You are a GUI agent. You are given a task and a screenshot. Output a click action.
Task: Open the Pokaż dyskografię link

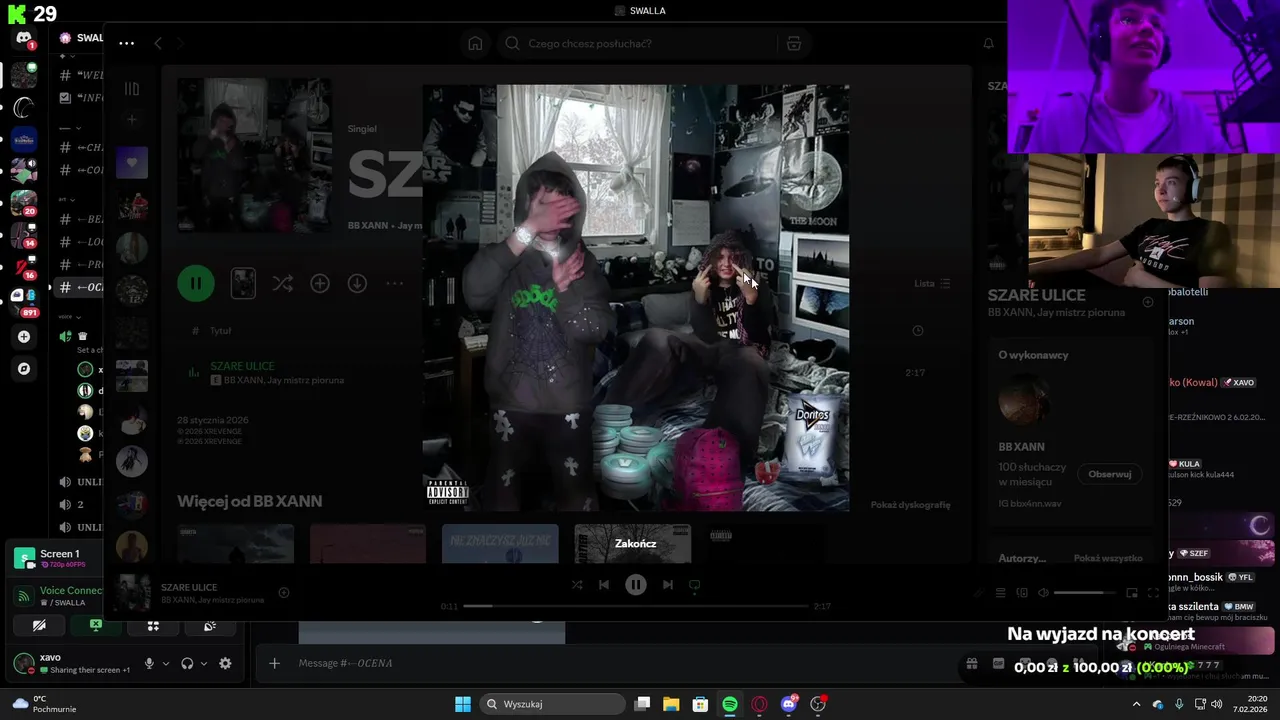point(910,505)
